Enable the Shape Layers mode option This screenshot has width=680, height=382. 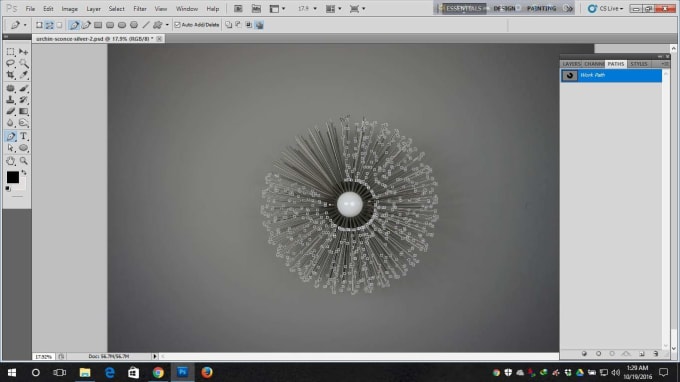coord(39,25)
